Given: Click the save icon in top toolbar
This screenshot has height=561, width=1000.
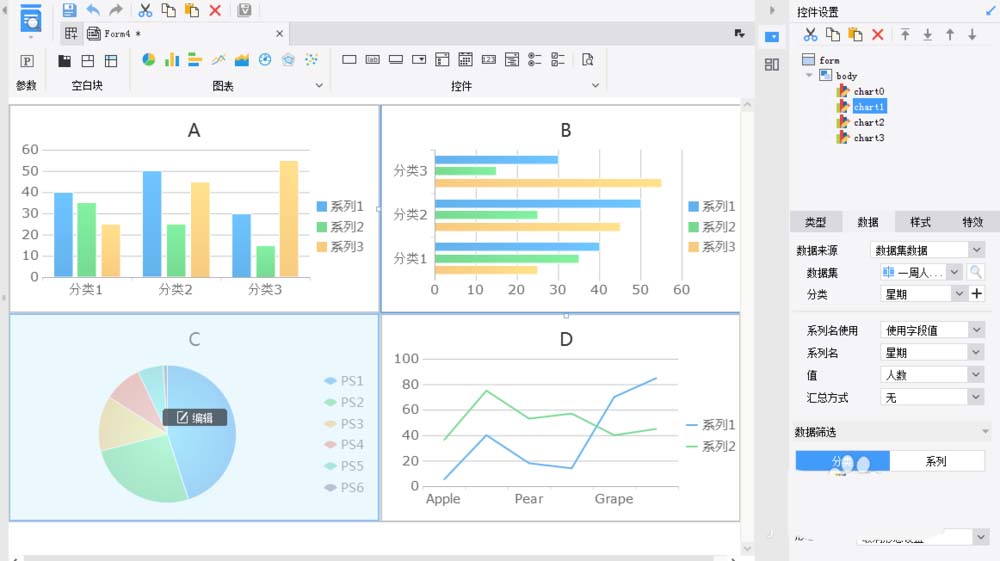Looking at the screenshot, I should (69, 10).
